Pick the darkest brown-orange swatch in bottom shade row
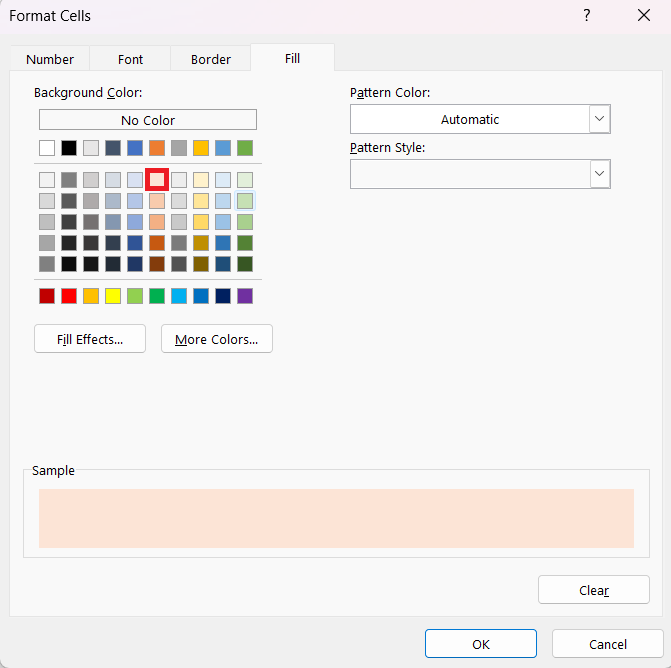Screen dimensions: 671x668 coord(157,264)
